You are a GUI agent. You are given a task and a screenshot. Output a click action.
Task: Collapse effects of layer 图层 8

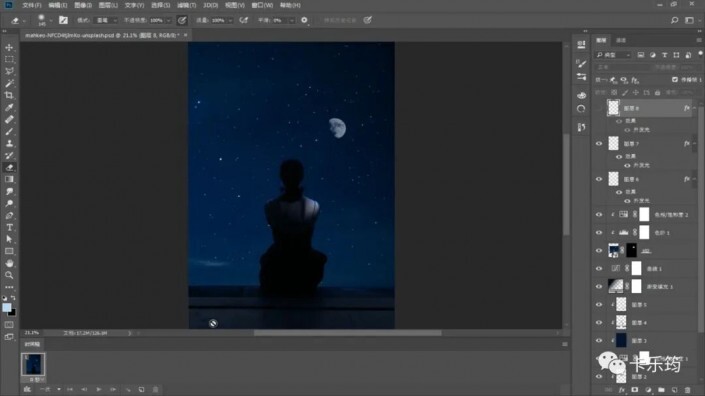[695, 108]
